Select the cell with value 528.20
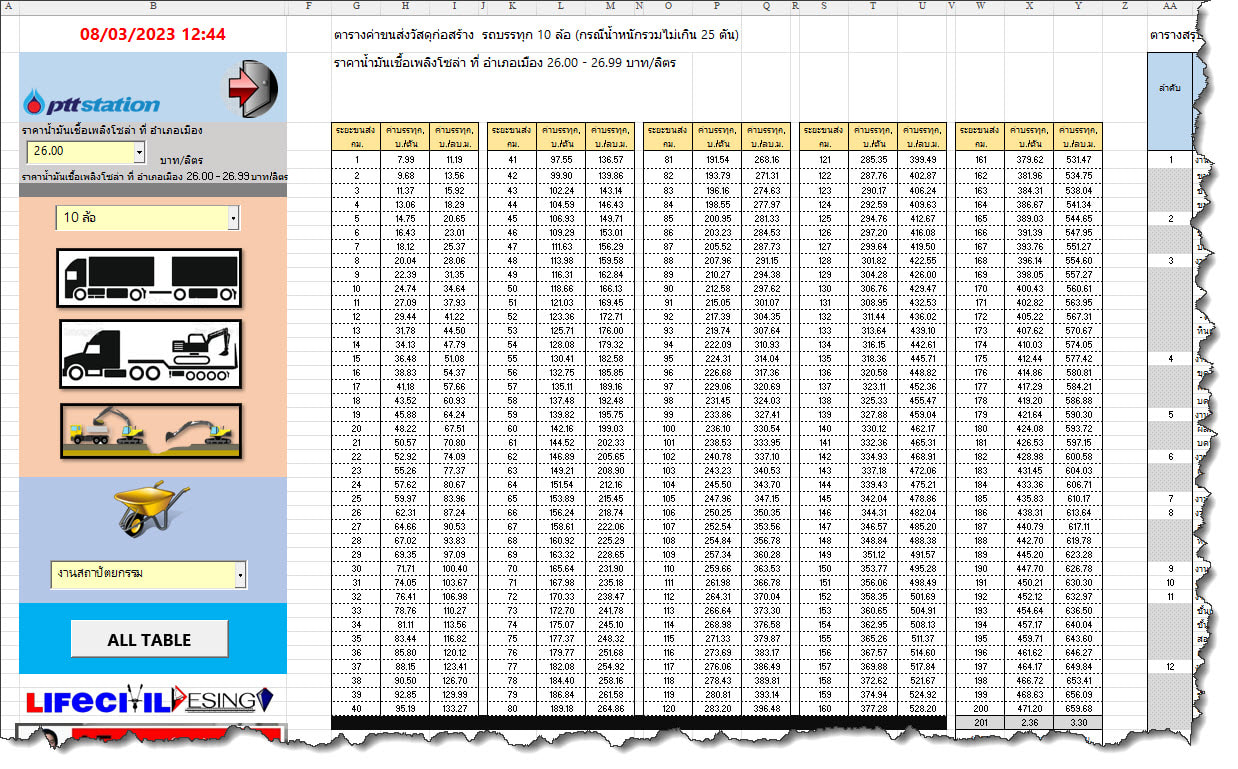Image resolution: width=1238 pixels, height=769 pixels. 924,709
